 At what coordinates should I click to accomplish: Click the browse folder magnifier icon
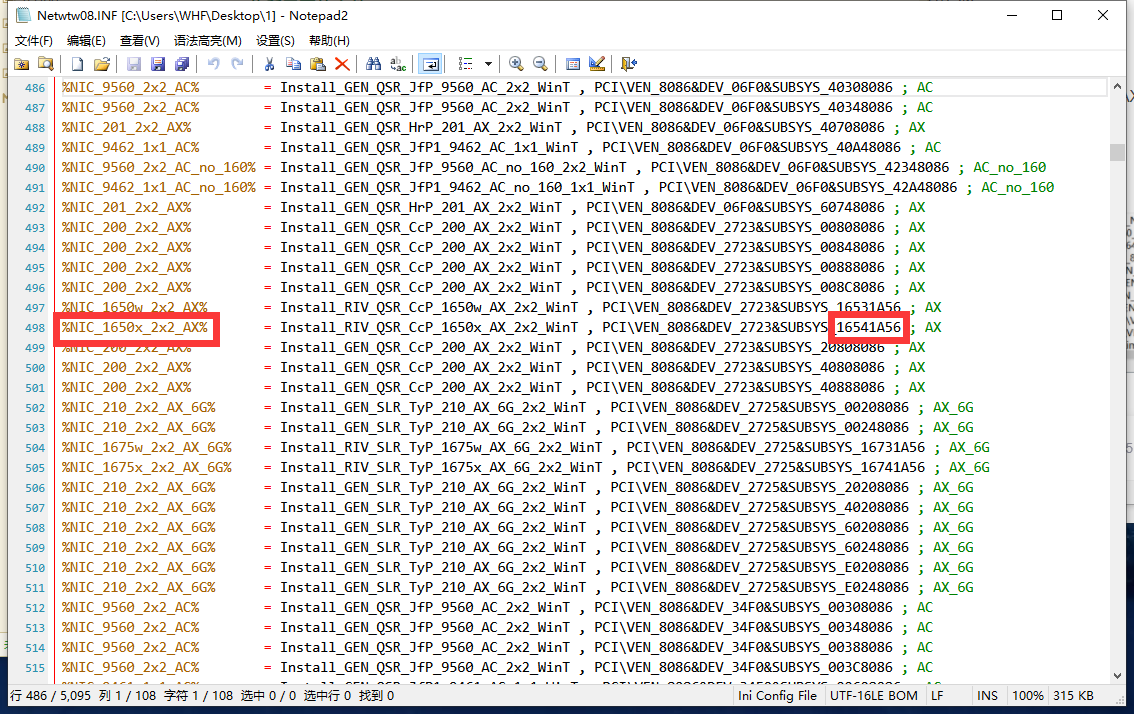click(46, 64)
